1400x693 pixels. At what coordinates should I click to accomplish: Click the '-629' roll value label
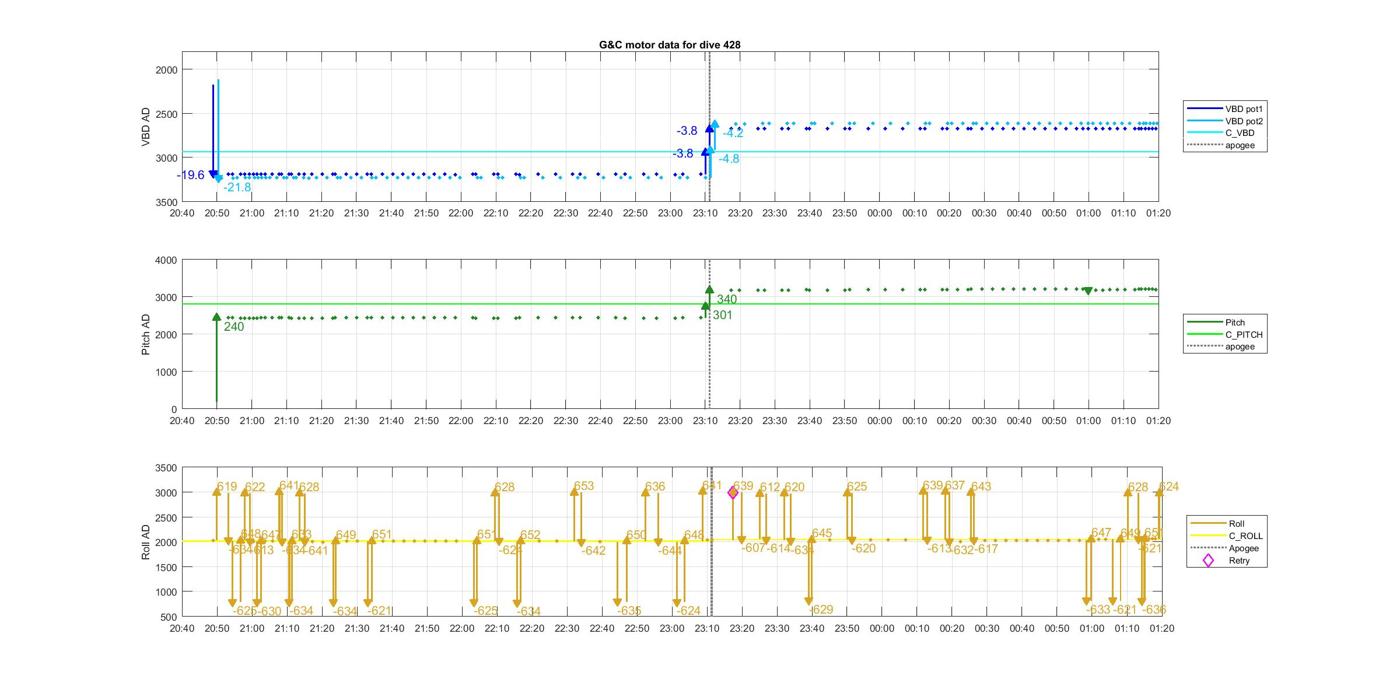pyautogui.click(x=821, y=610)
